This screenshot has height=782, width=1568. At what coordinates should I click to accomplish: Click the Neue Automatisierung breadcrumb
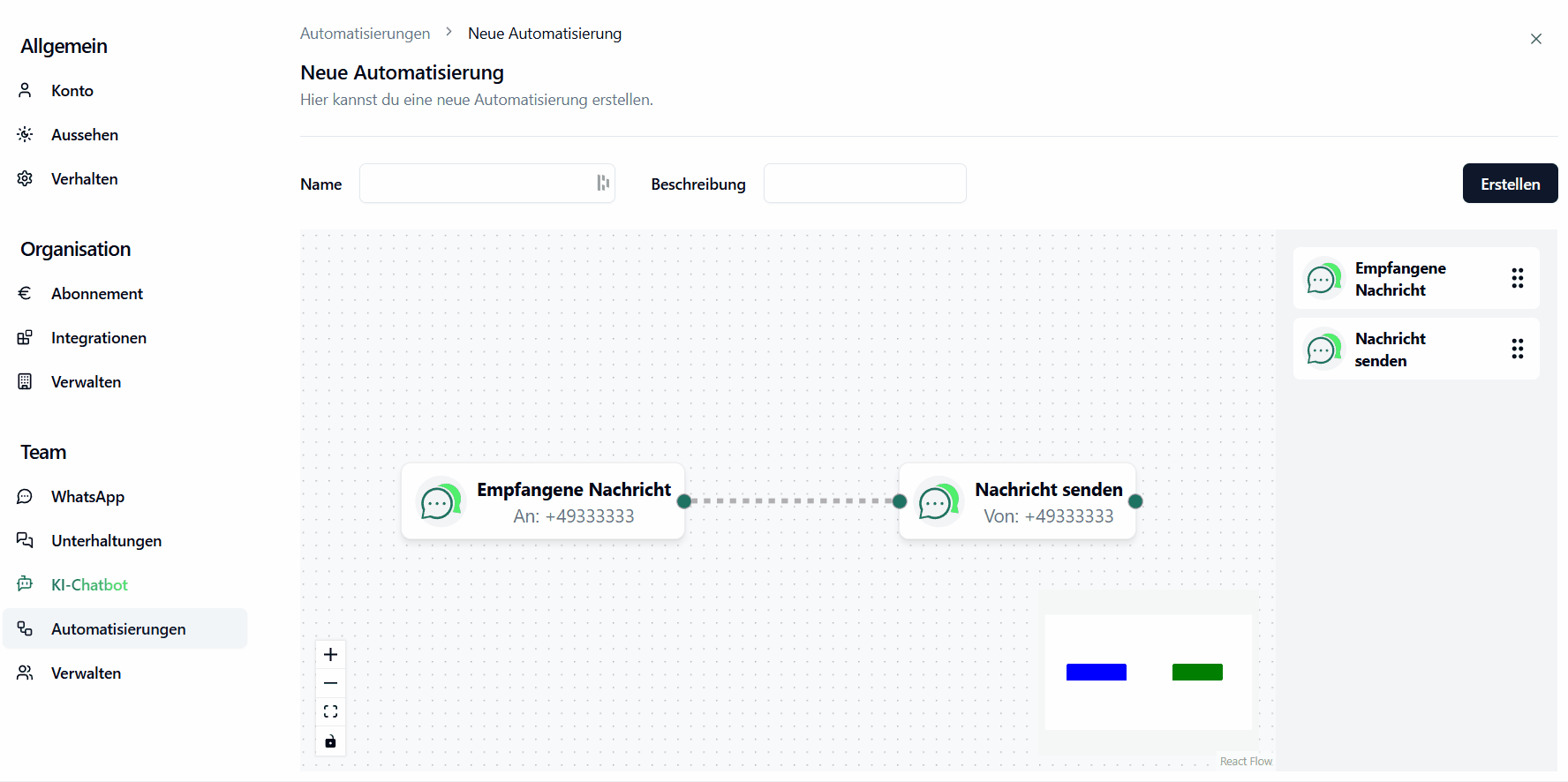pyautogui.click(x=545, y=34)
